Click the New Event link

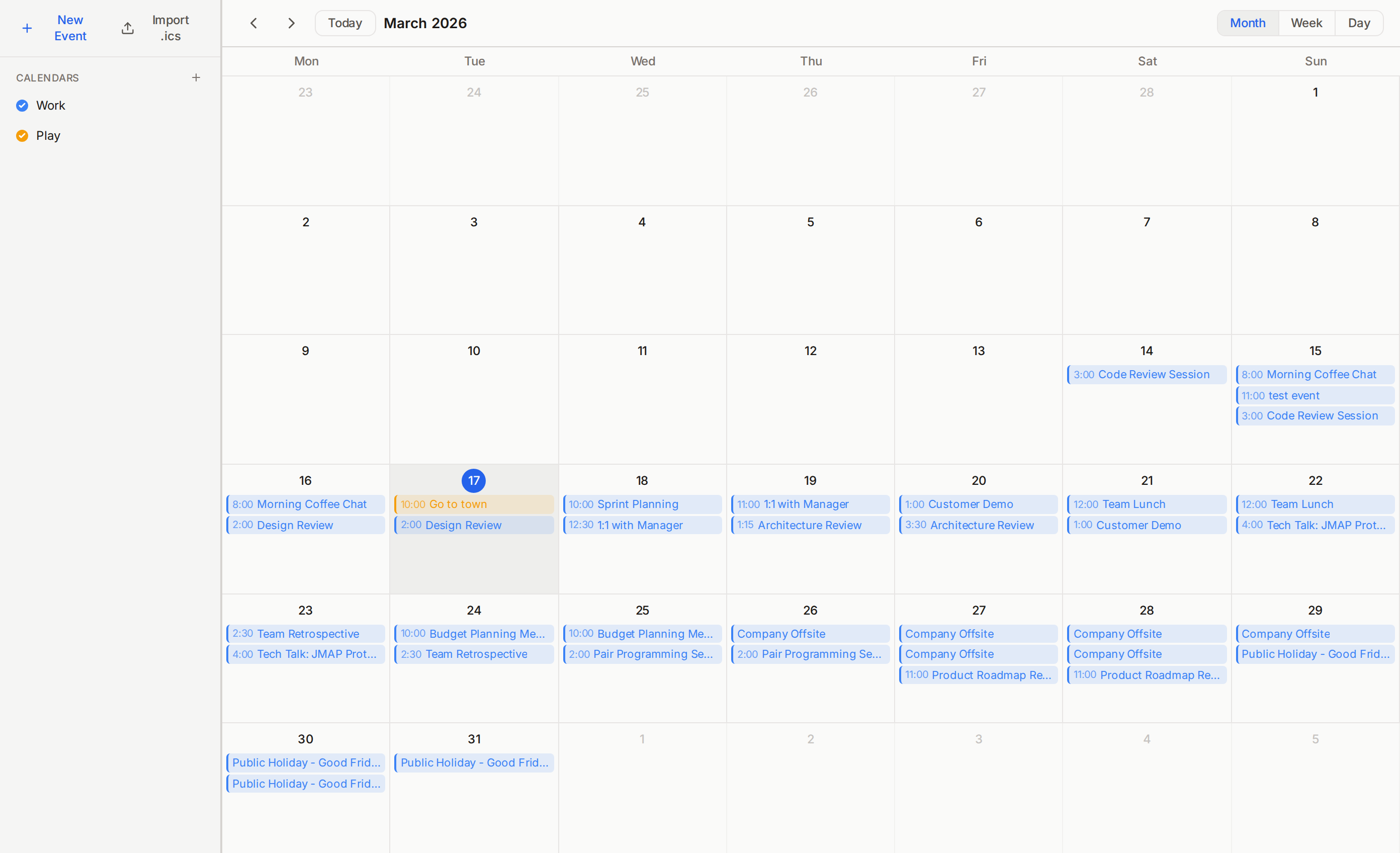(70, 28)
